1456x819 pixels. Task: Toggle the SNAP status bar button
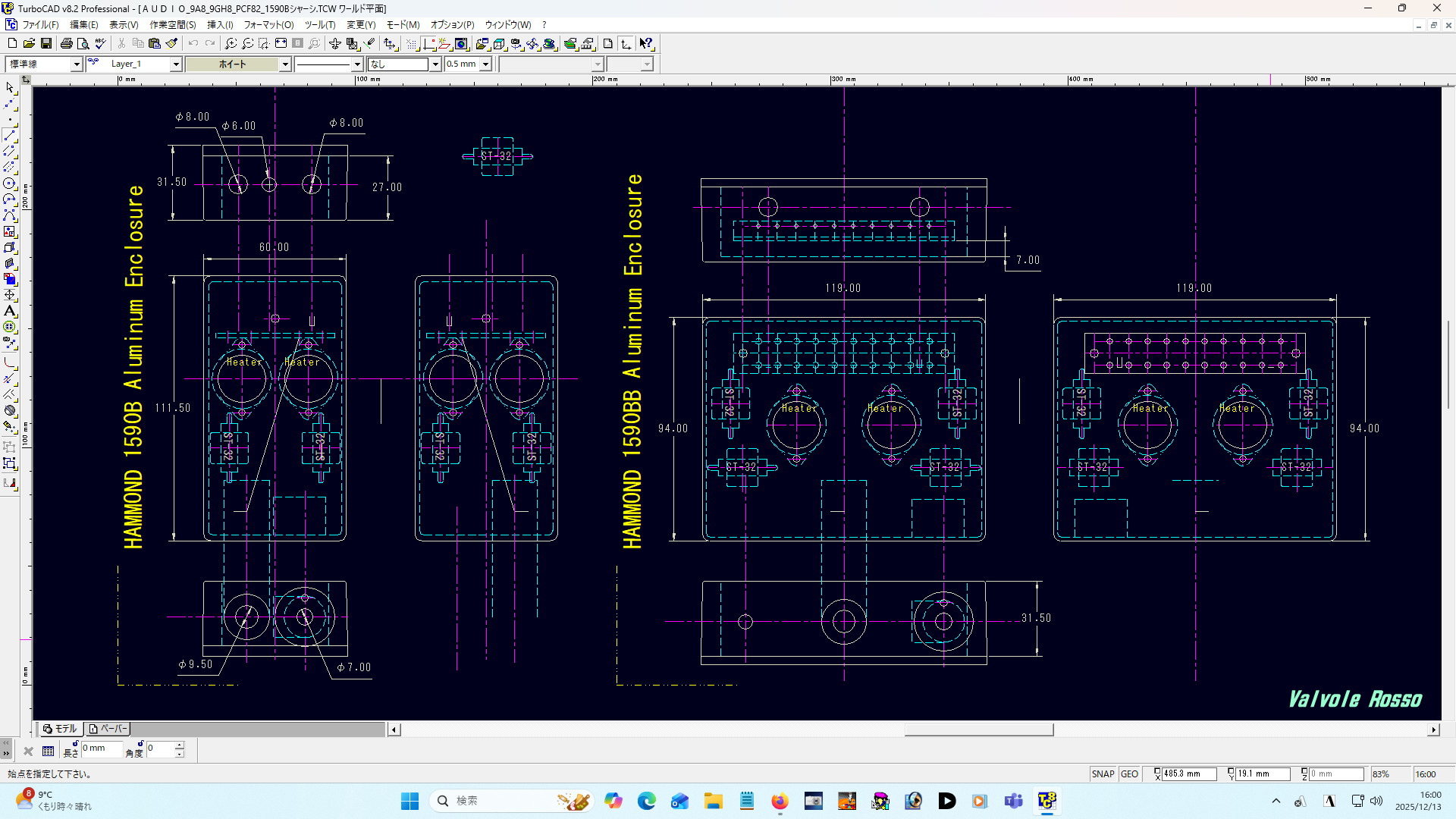tap(1103, 774)
